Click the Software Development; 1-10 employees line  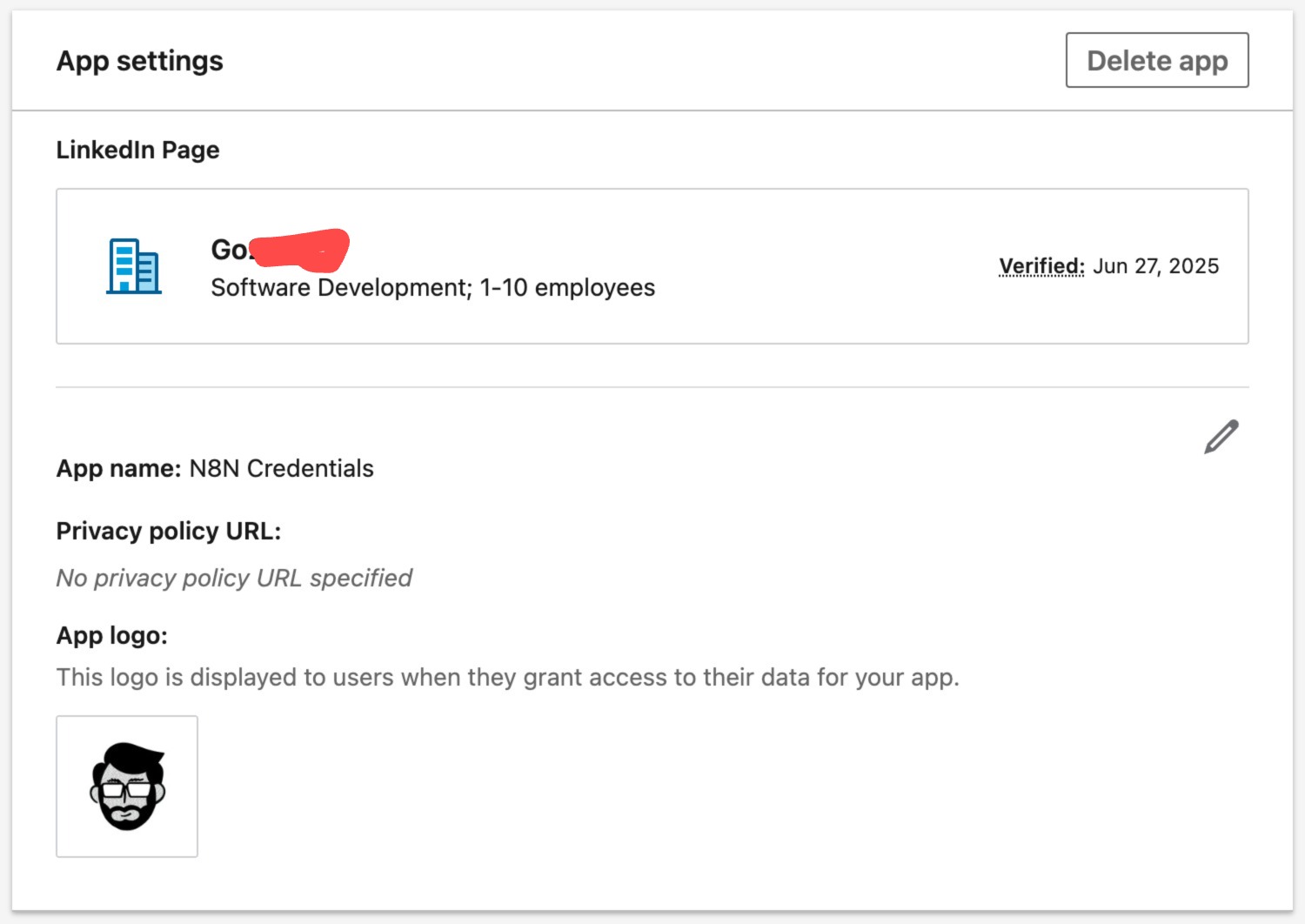pos(433,288)
